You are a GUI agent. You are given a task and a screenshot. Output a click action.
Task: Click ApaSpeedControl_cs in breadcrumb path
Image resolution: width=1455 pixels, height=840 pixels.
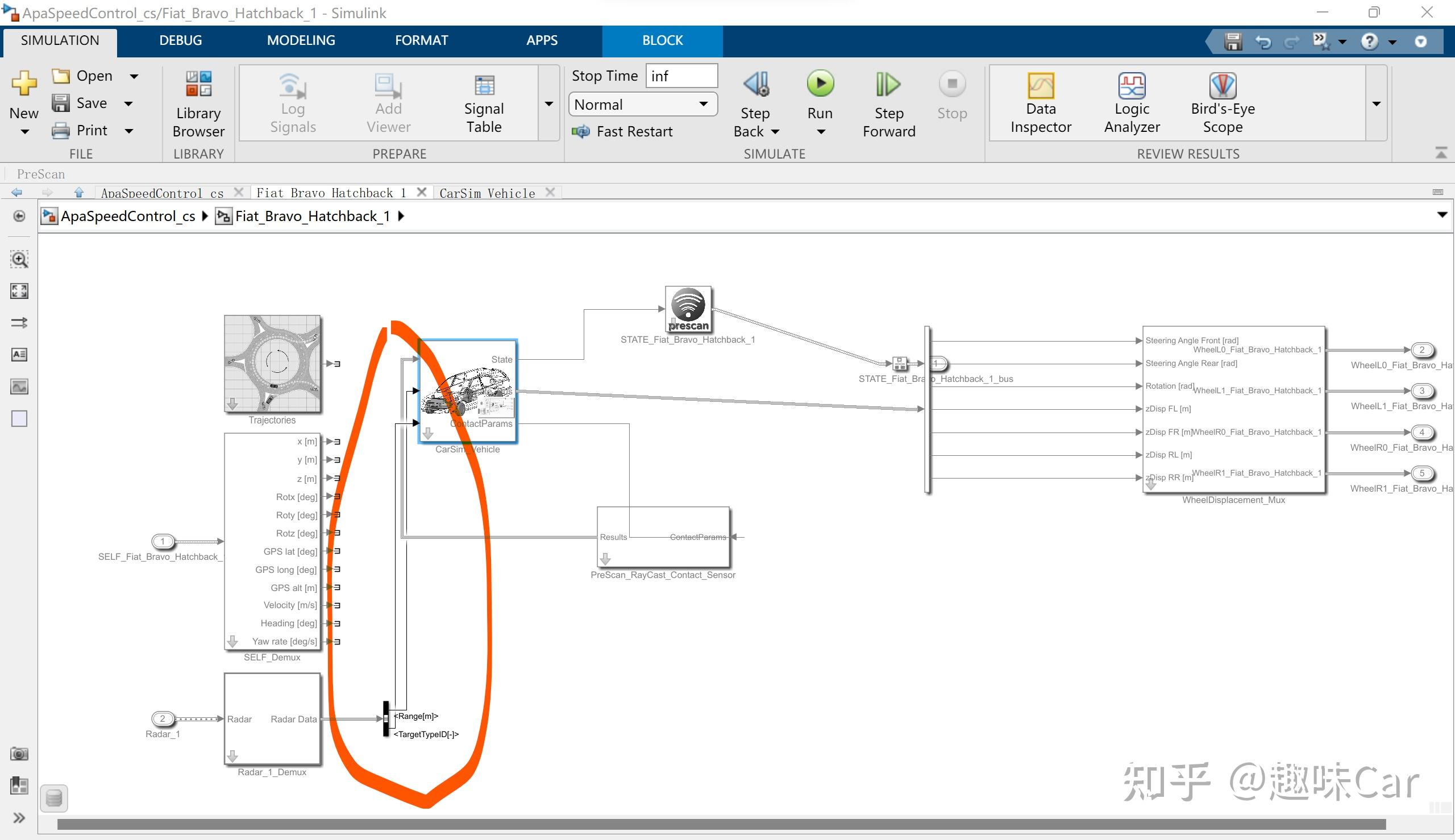127,217
